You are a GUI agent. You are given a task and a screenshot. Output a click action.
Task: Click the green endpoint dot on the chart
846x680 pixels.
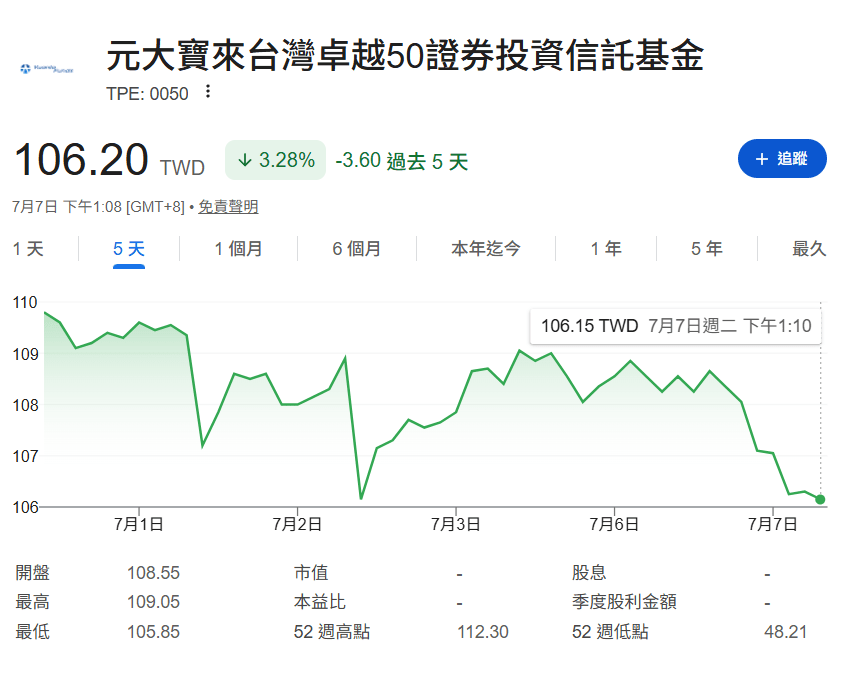coord(820,499)
